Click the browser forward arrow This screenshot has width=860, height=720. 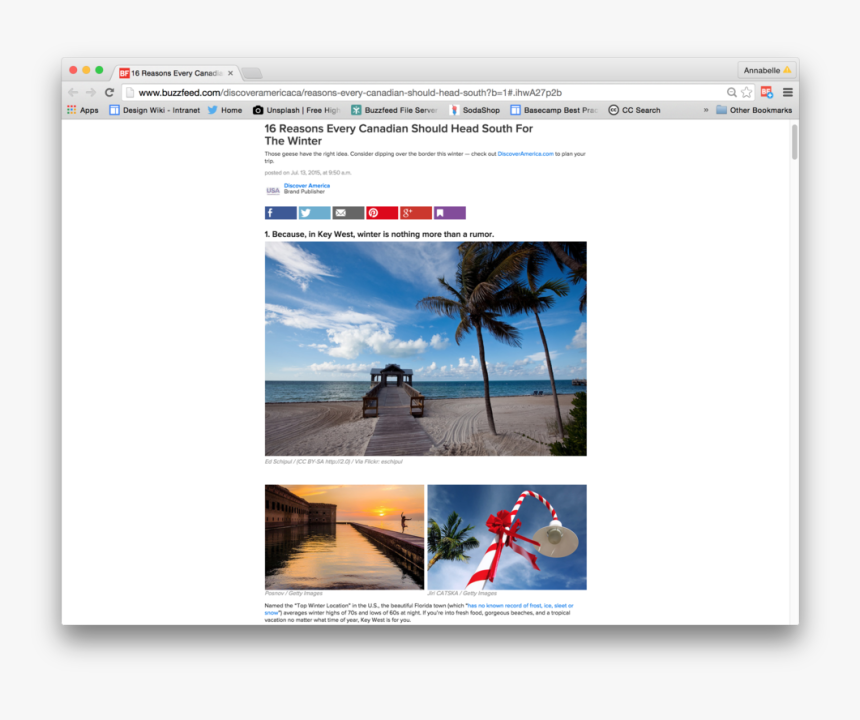point(91,93)
